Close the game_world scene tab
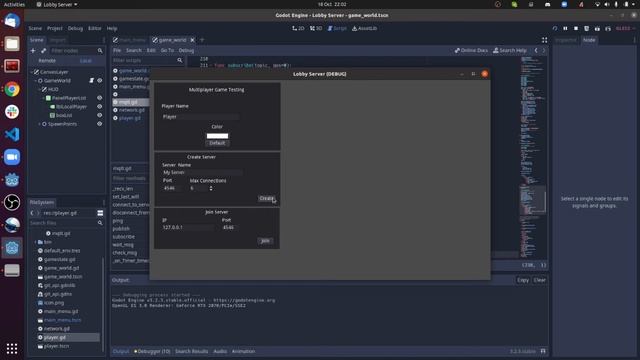The image size is (640, 360). tap(192, 40)
